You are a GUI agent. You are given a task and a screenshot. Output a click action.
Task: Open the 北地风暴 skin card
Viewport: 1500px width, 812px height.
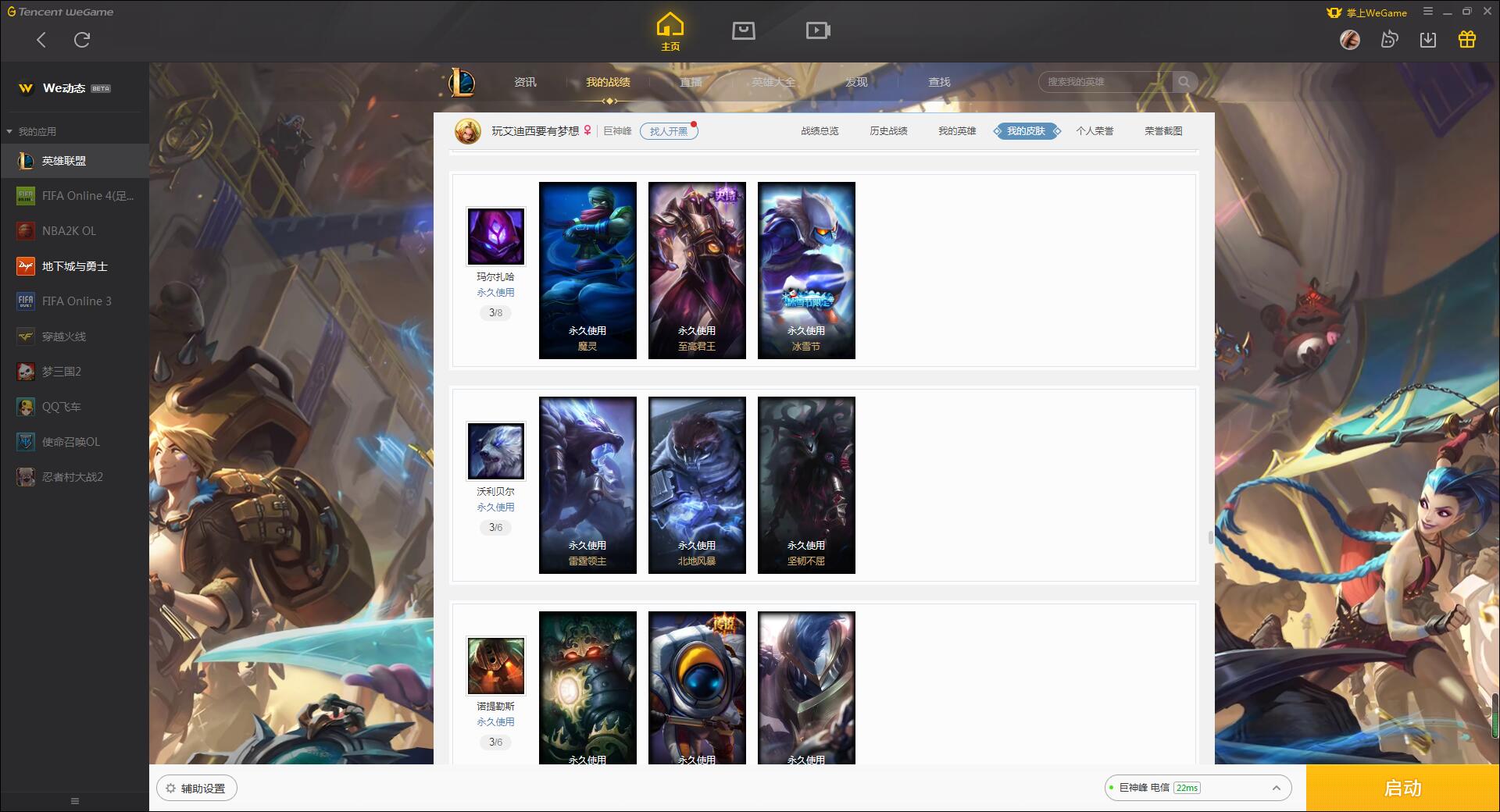click(697, 485)
